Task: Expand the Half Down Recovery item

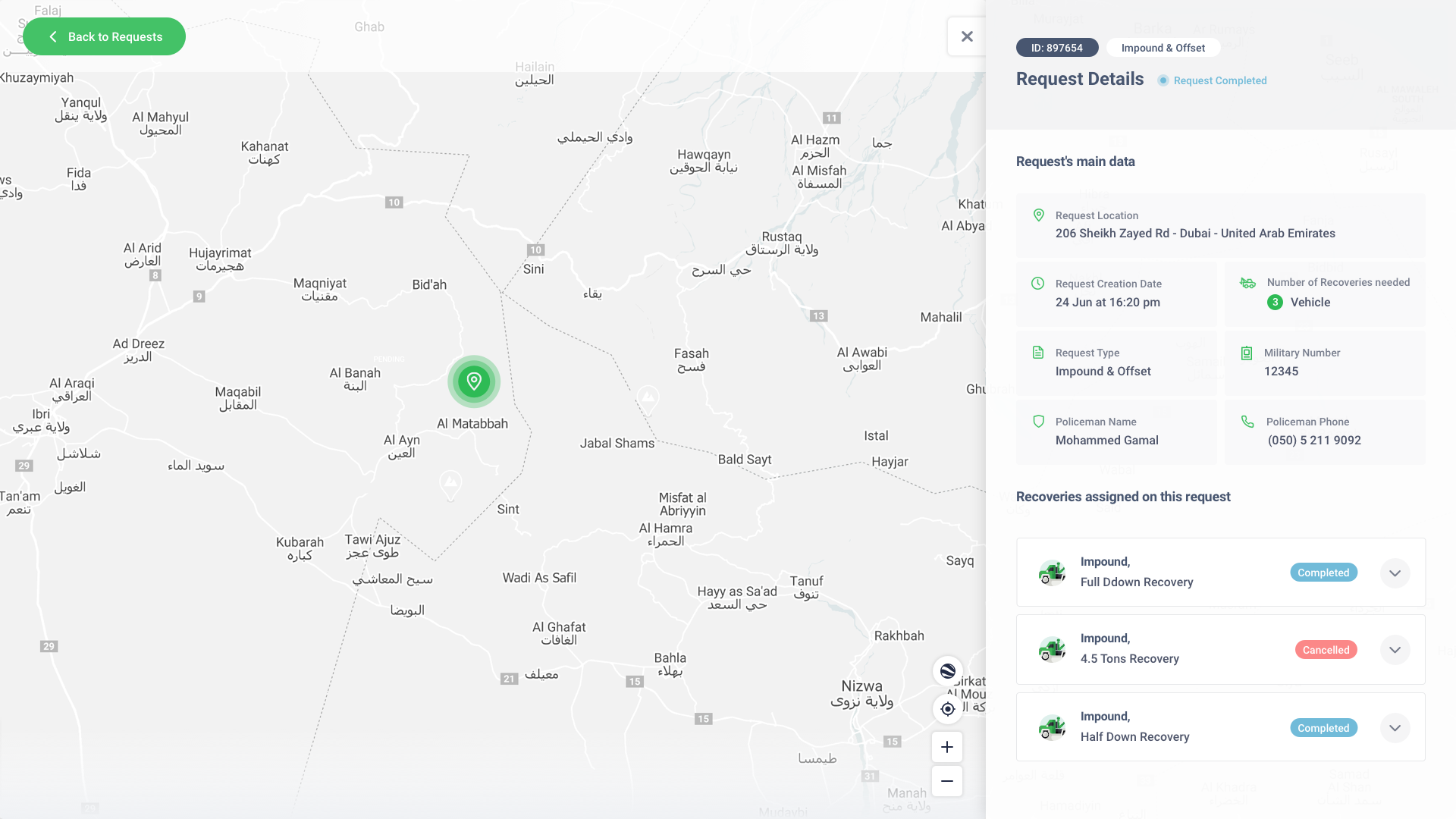Action: click(1395, 728)
